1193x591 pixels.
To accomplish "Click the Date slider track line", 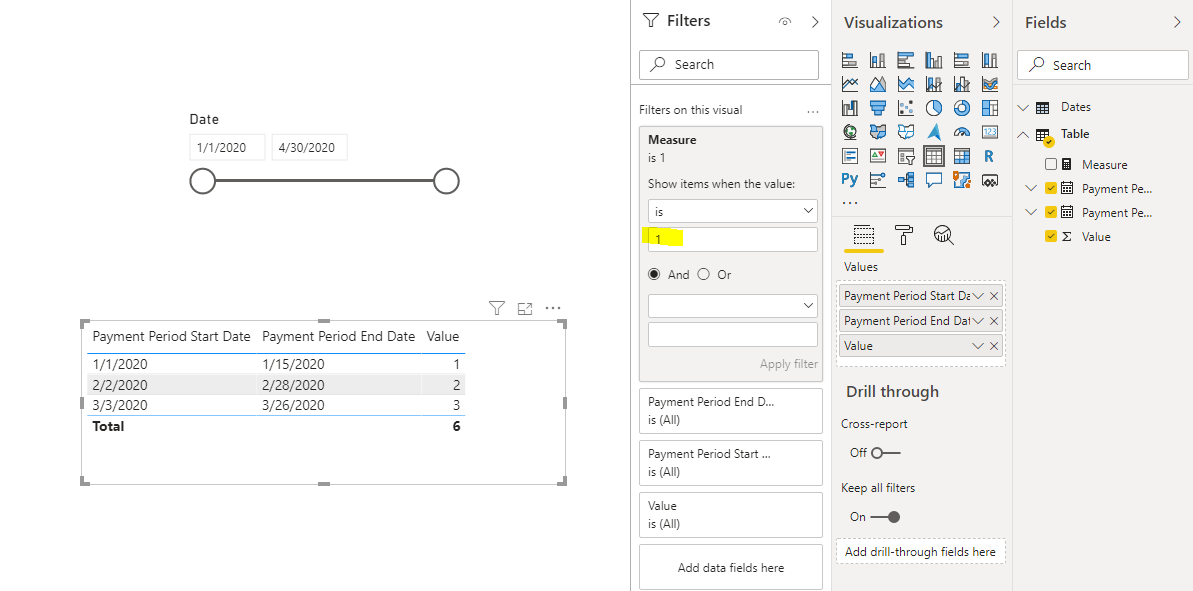I will pos(324,181).
